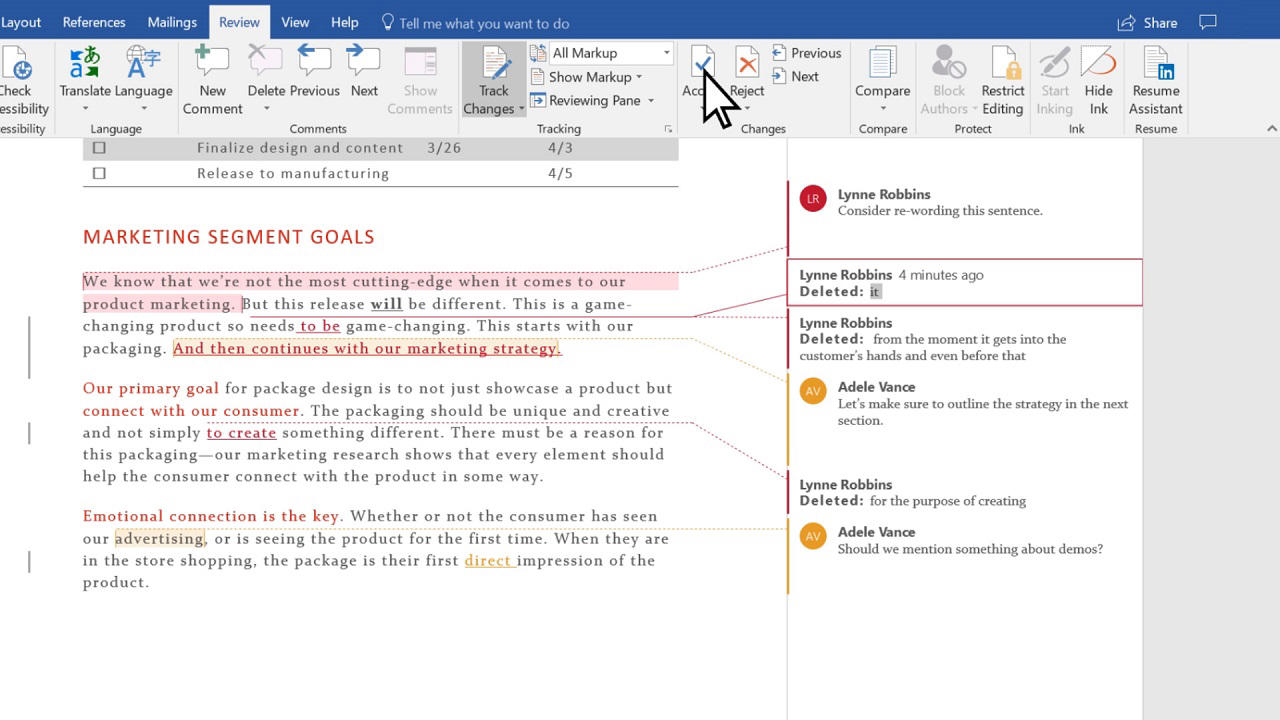The height and width of the screenshot is (720, 1280).
Task: Check the Release to manufacturing checkbox
Action: click(x=98, y=172)
